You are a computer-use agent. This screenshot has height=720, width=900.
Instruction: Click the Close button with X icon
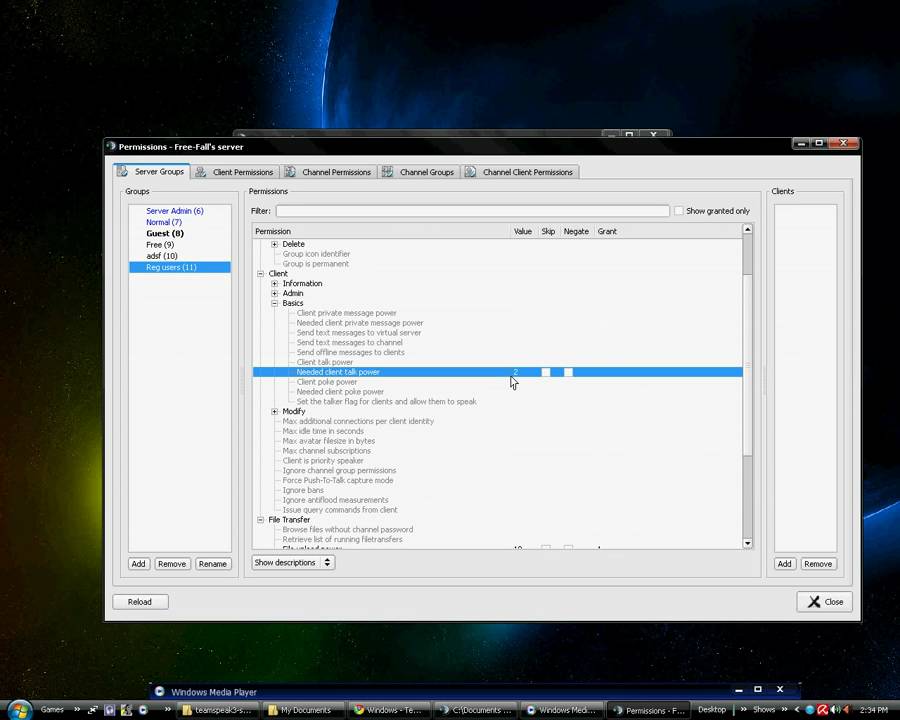point(824,602)
